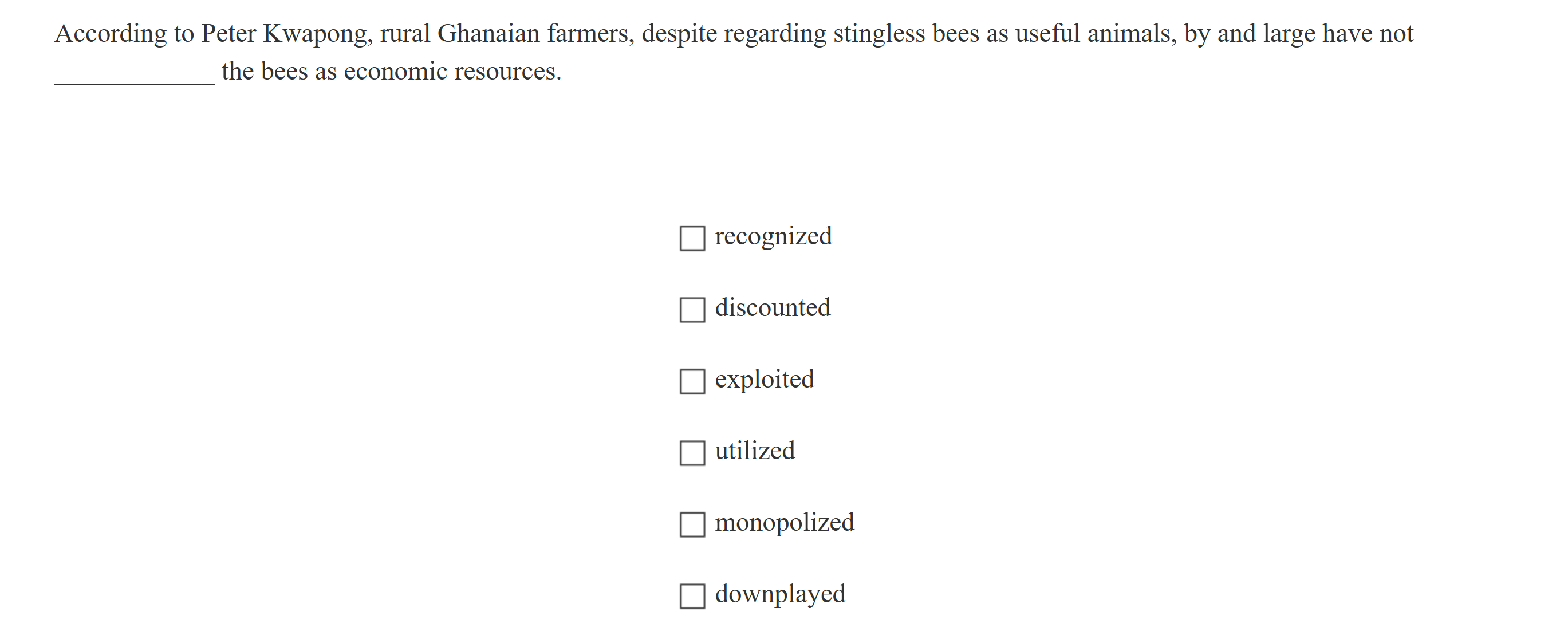Select the 'exploited' checkbox

692,381
